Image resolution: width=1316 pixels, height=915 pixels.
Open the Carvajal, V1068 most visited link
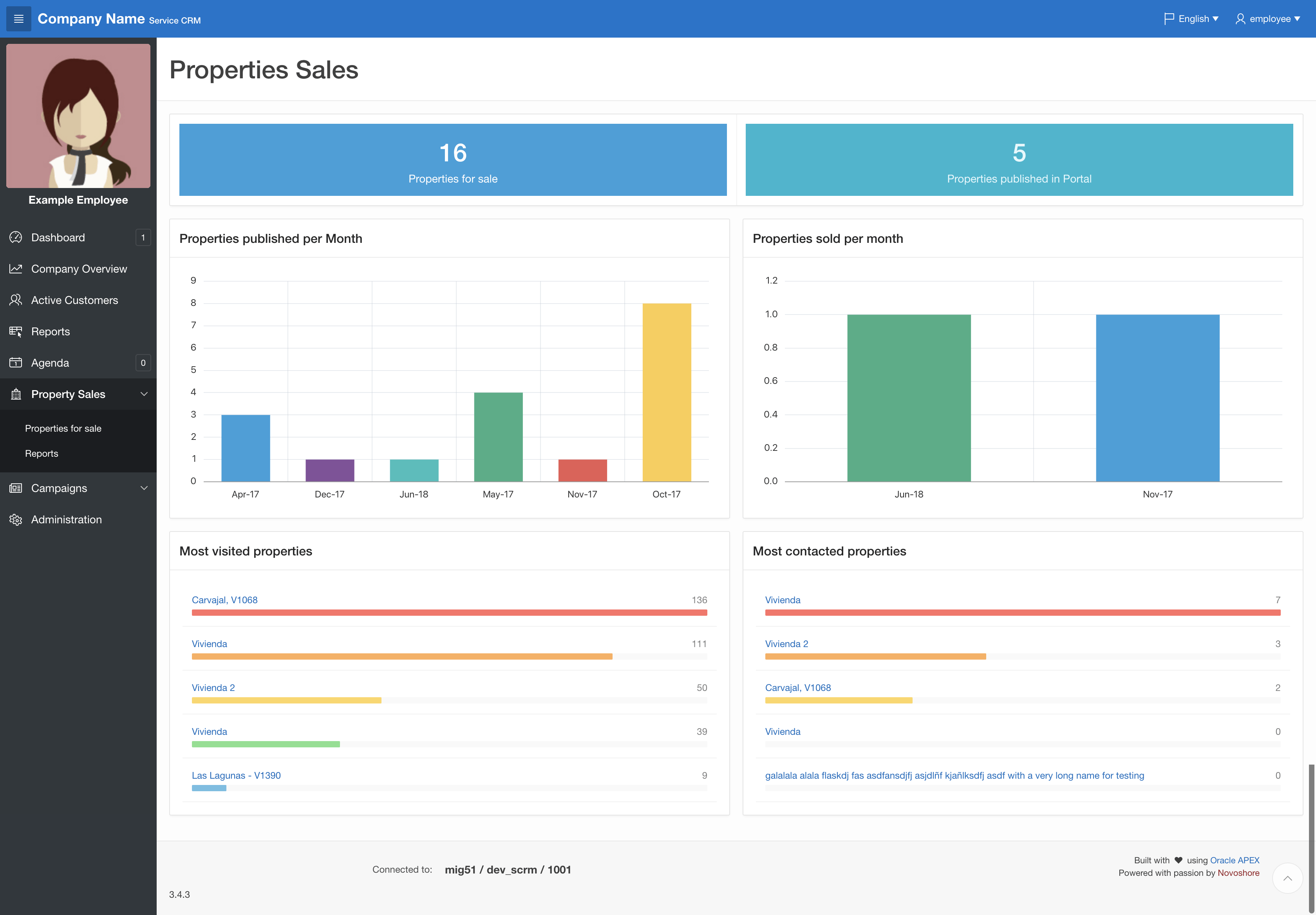click(x=224, y=600)
